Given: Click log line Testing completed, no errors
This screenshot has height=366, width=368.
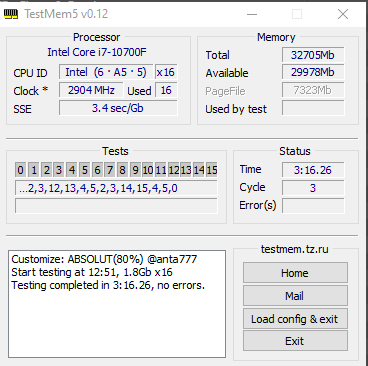Looking at the screenshot, I should pyautogui.click(x=108, y=285).
